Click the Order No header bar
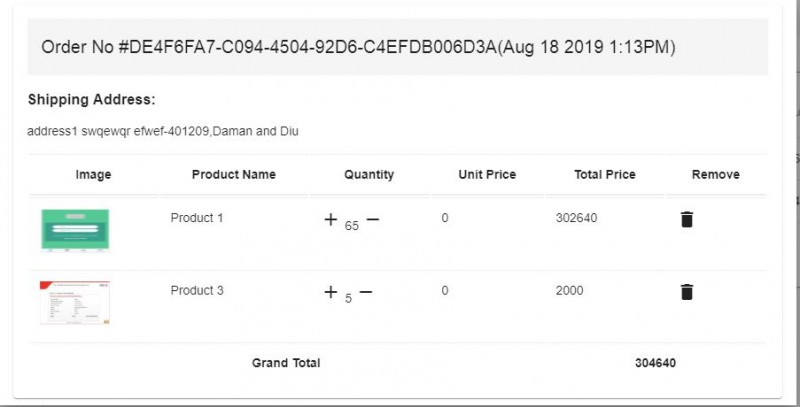 (397, 47)
